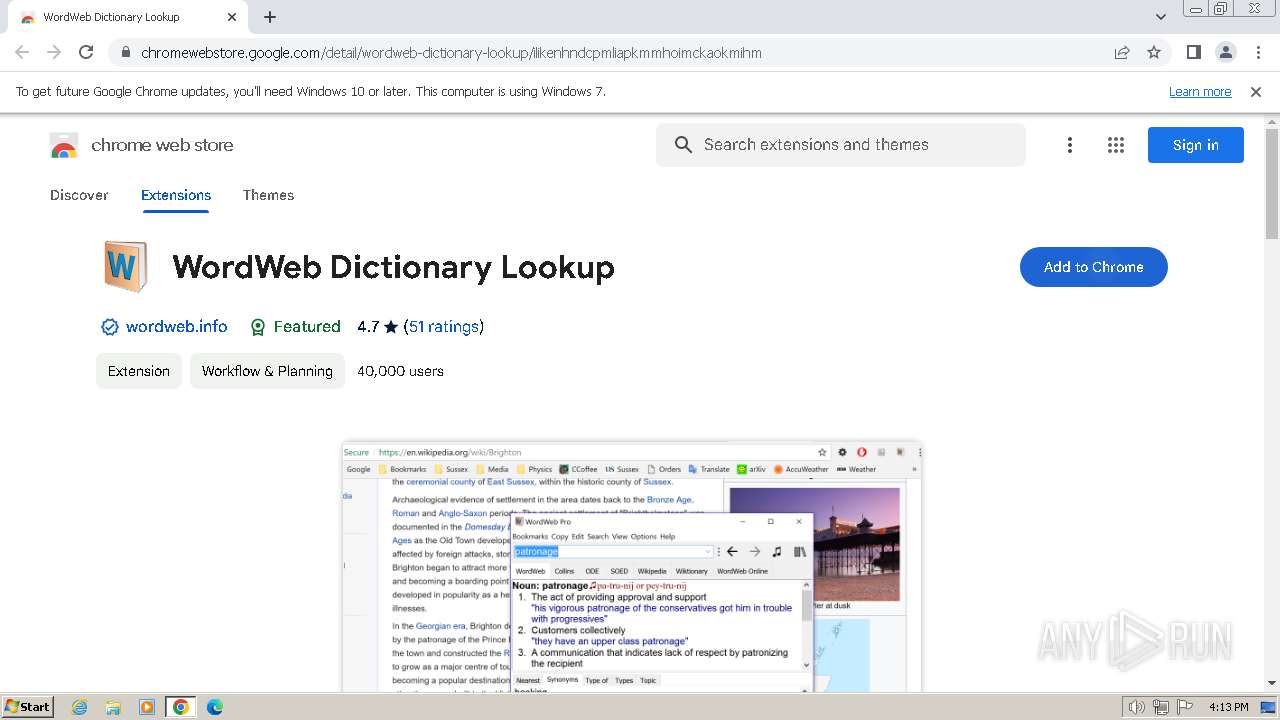Focus the Search extensions and themes field
1280x720 pixels.
tap(841, 145)
